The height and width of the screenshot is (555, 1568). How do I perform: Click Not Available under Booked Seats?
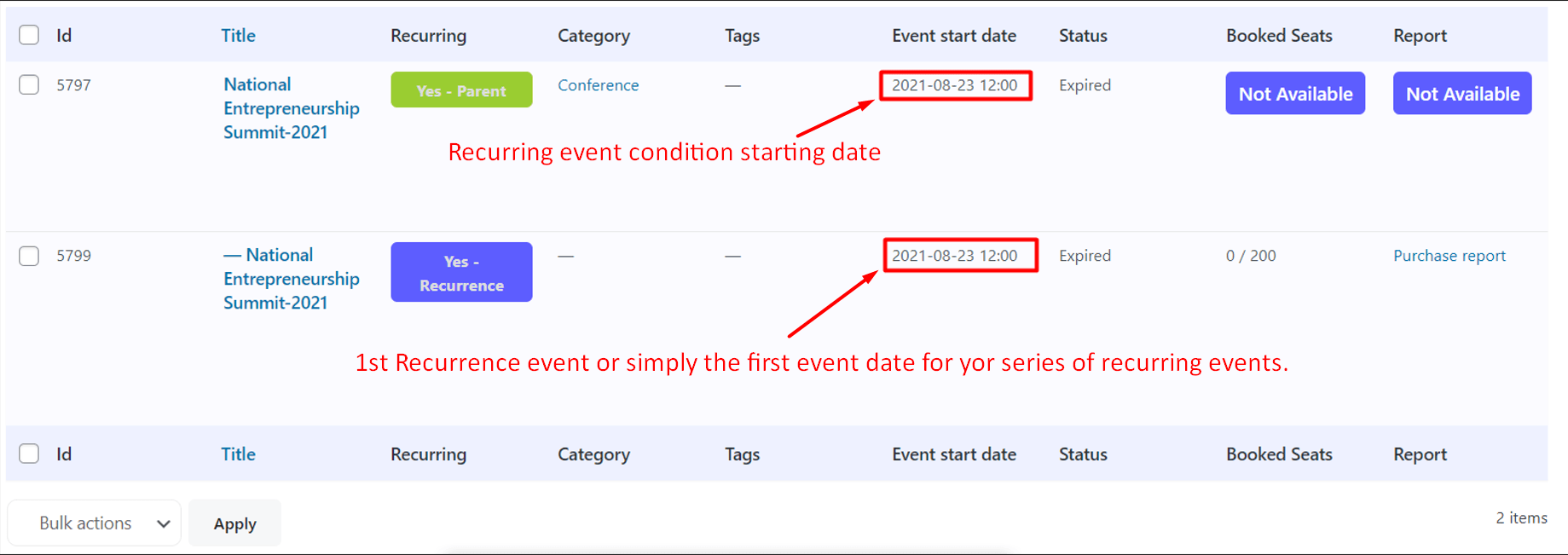coord(1294,93)
